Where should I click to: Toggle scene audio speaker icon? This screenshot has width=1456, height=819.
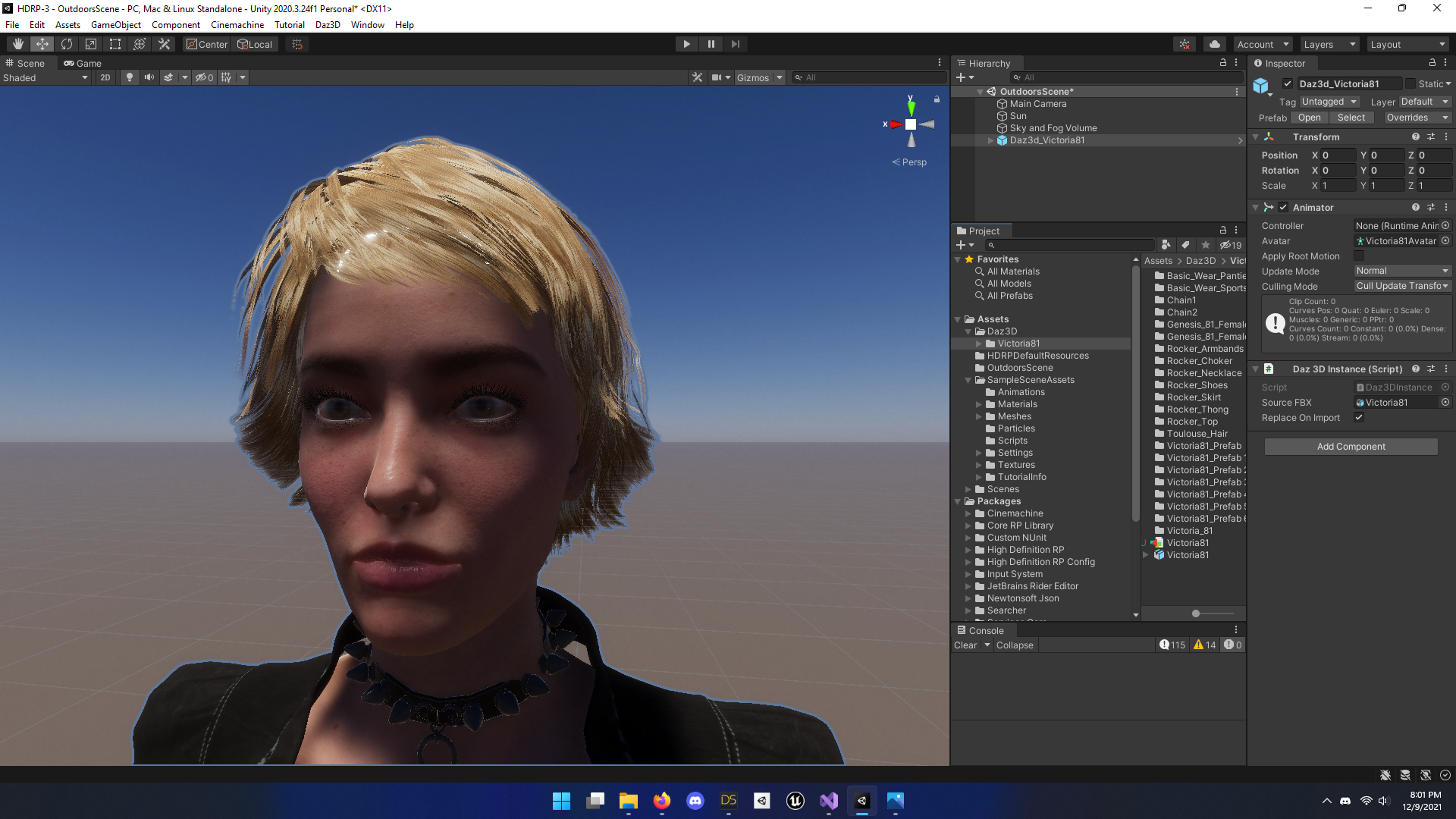pyautogui.click(x=149, y=77)
